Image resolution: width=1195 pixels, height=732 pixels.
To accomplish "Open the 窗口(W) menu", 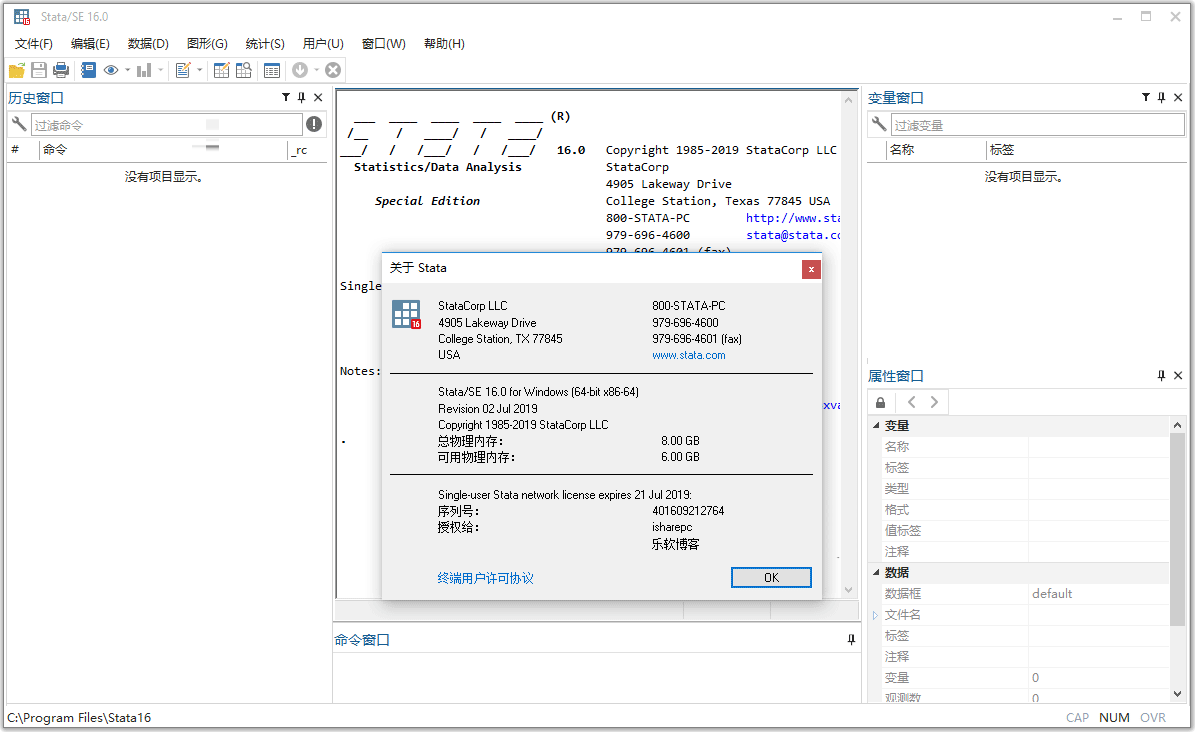I will pos(383,43).
